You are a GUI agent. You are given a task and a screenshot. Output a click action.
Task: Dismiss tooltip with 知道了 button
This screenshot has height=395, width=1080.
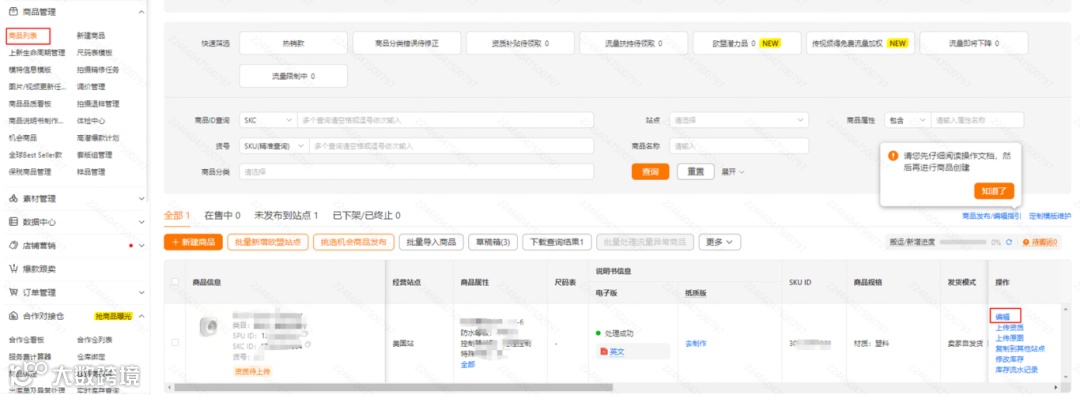click(x=994, y=191)
